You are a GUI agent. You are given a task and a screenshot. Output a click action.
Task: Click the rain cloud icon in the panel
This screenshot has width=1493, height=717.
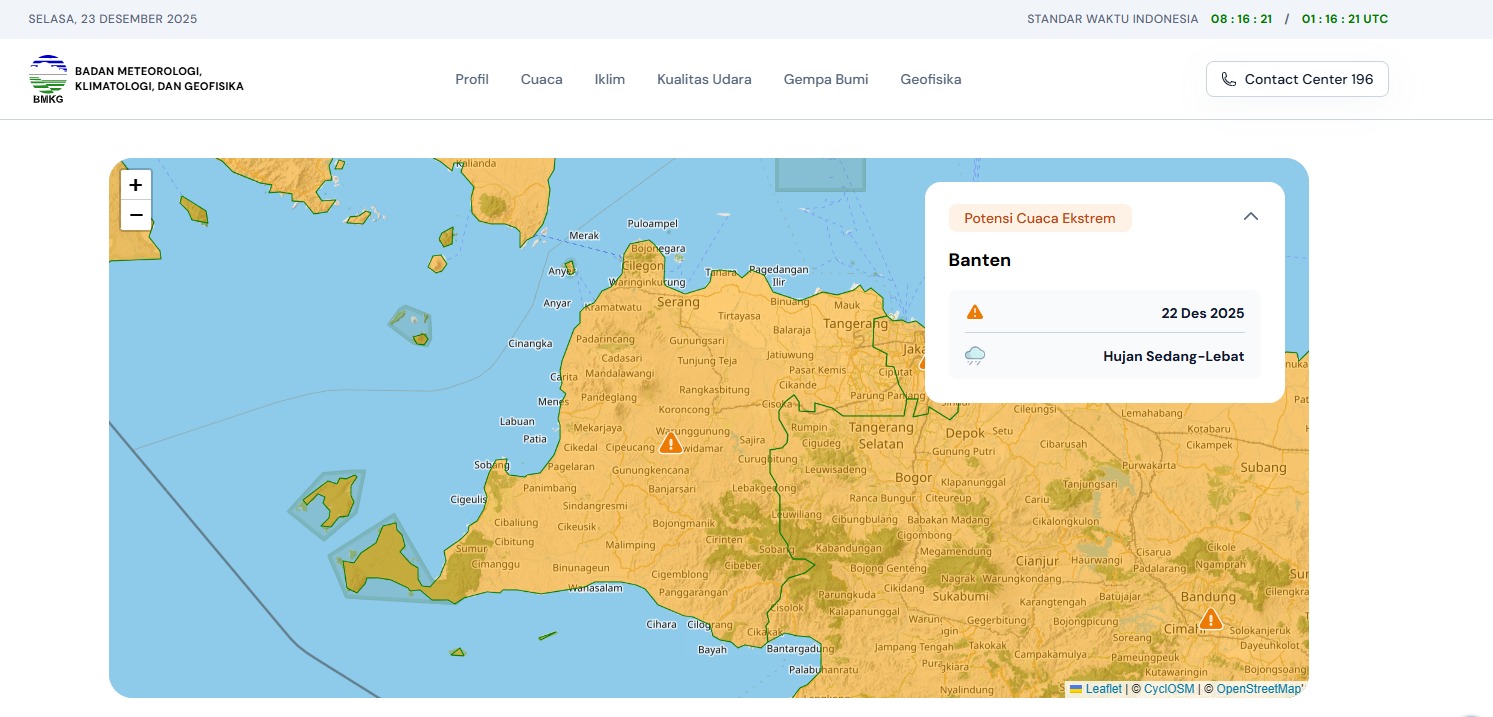coord(975,356)
